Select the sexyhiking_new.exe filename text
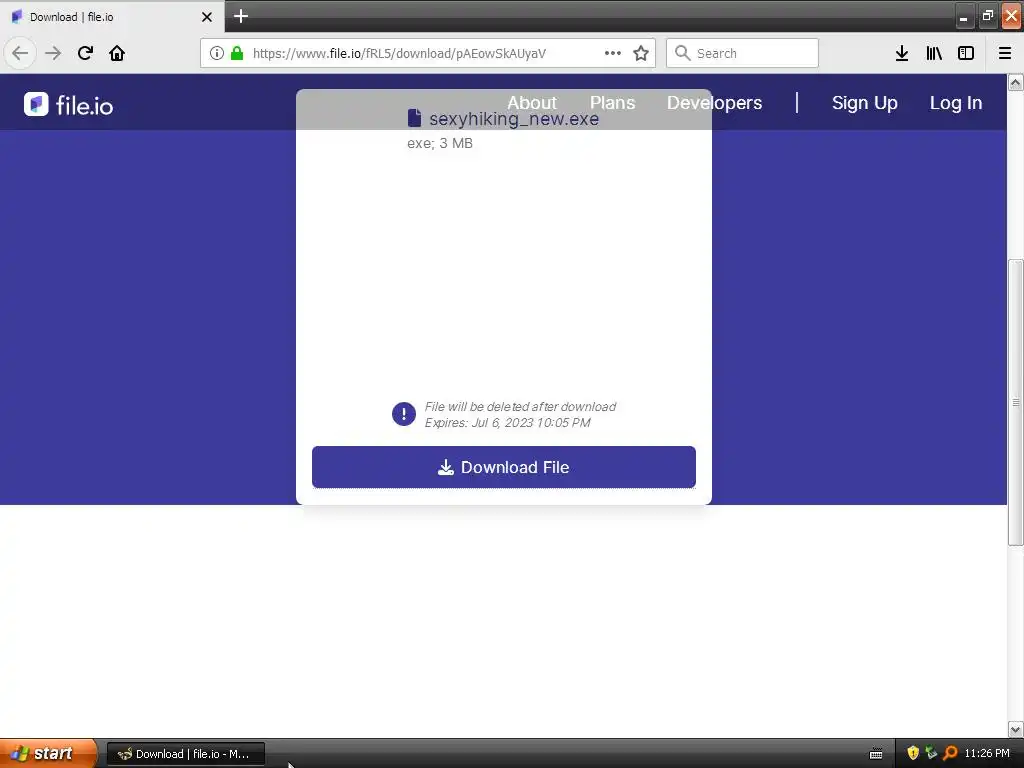The image size is (1024, 768). pos(514,119)
